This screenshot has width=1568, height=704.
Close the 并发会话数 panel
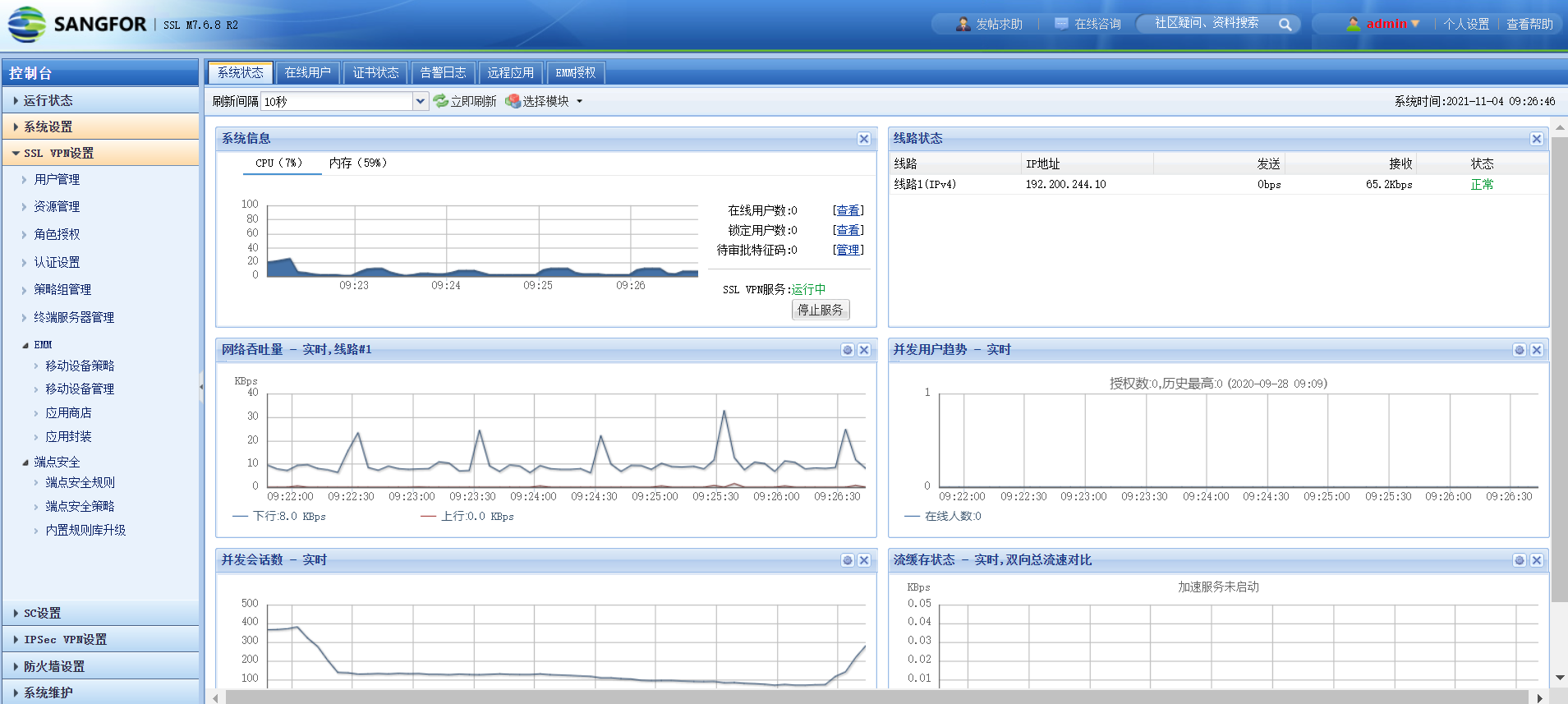(864, 560)
